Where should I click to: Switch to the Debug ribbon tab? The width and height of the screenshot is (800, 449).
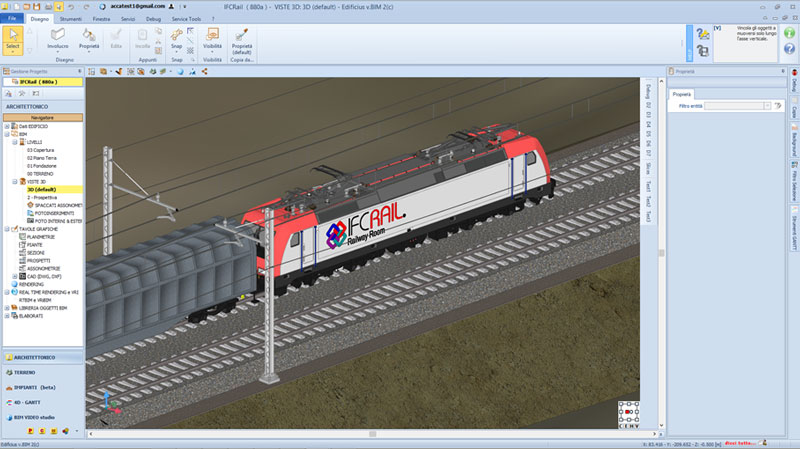click(x=153, y=19)
